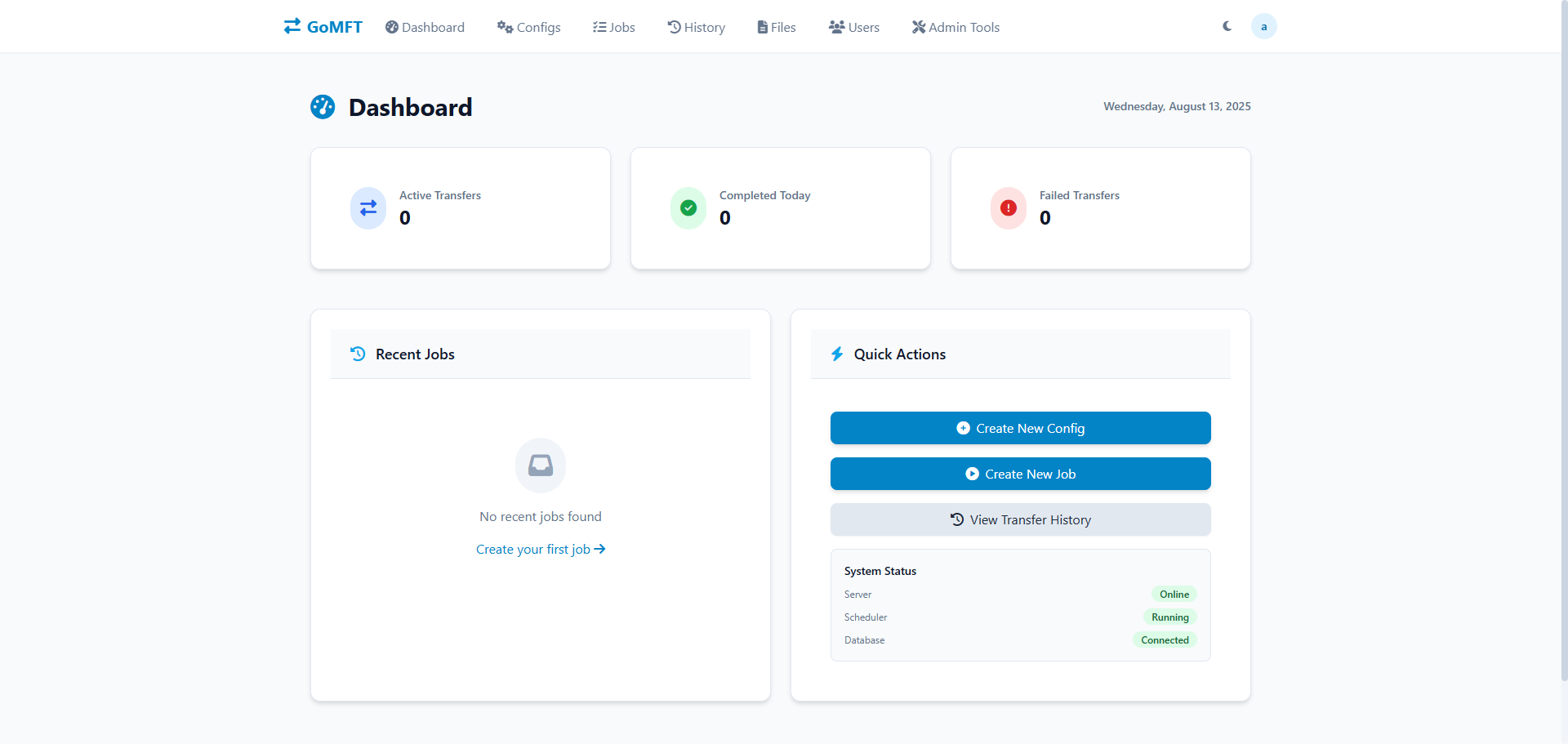Click the Failed Transfers alert icon
1568x744 pixels.
pos(1009,208)
